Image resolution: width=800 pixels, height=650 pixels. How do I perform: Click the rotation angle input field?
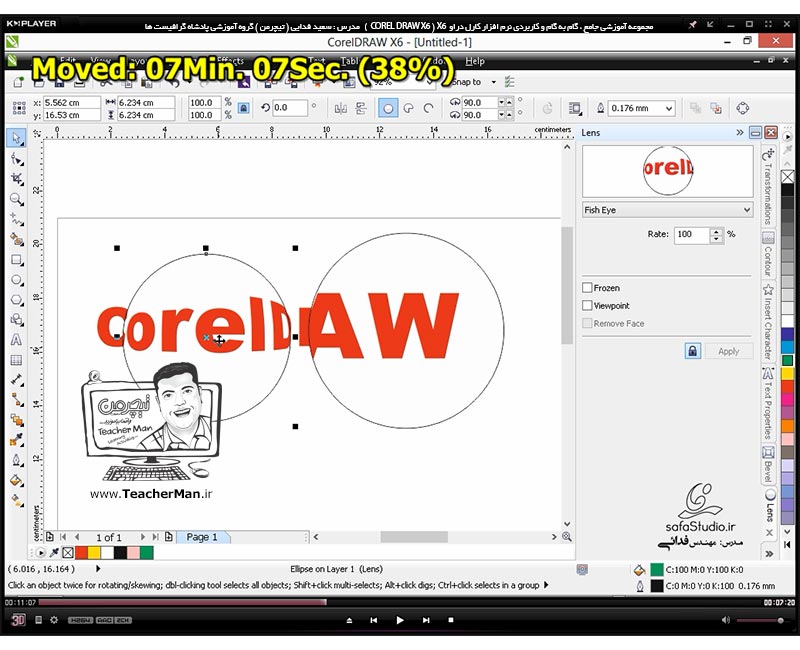289,108
